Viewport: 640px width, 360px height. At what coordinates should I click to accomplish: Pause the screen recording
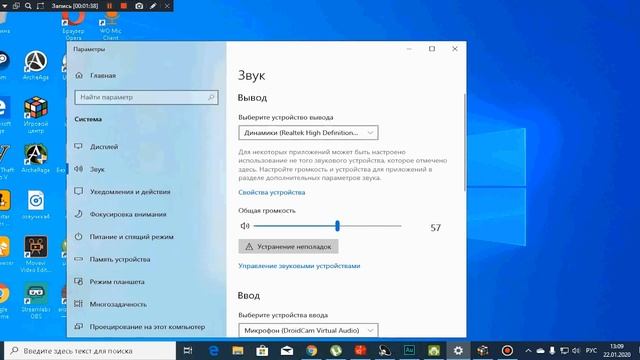pos(109,6)
